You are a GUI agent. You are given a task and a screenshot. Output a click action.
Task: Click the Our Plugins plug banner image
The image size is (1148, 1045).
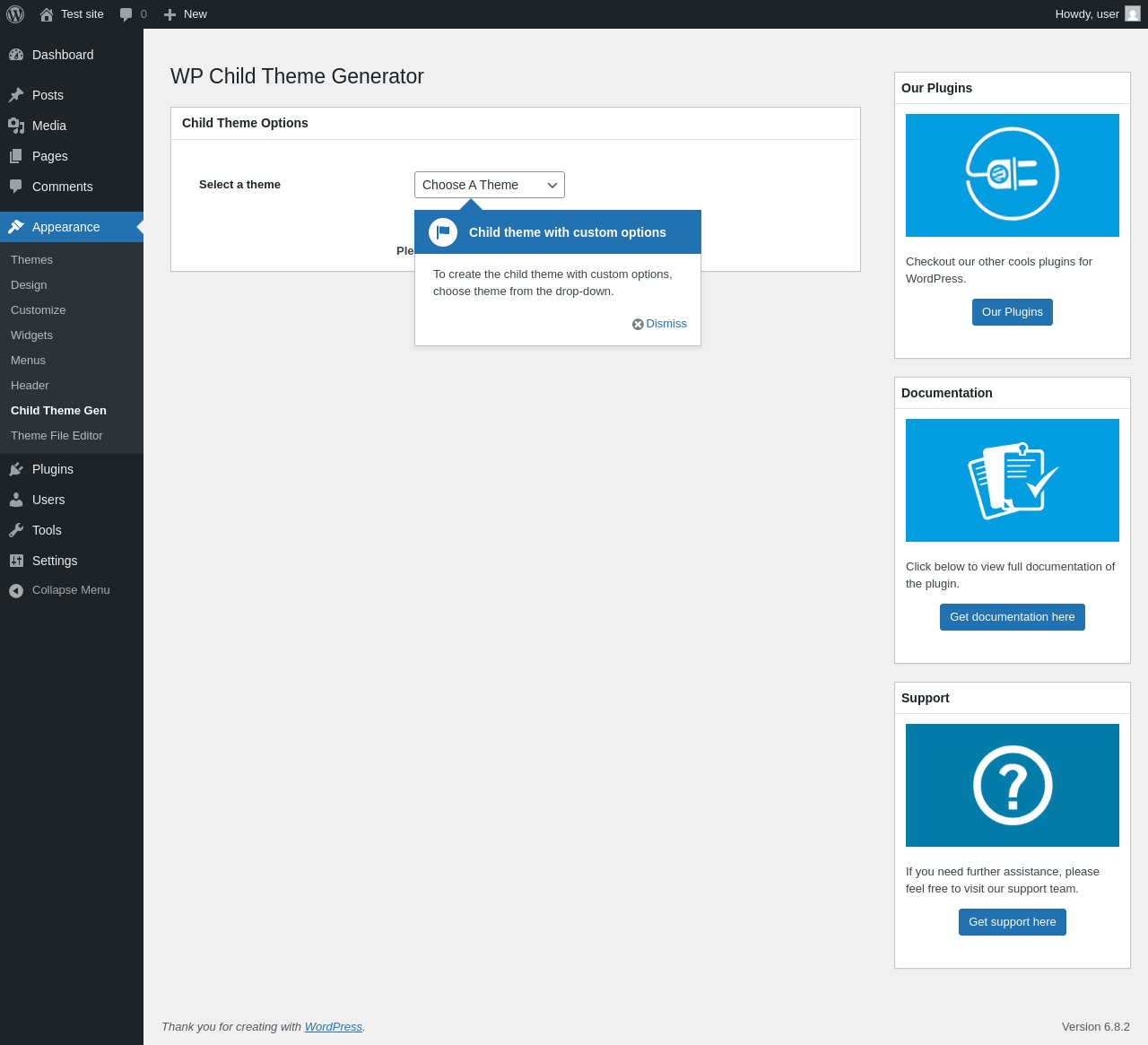(1013, 175)
